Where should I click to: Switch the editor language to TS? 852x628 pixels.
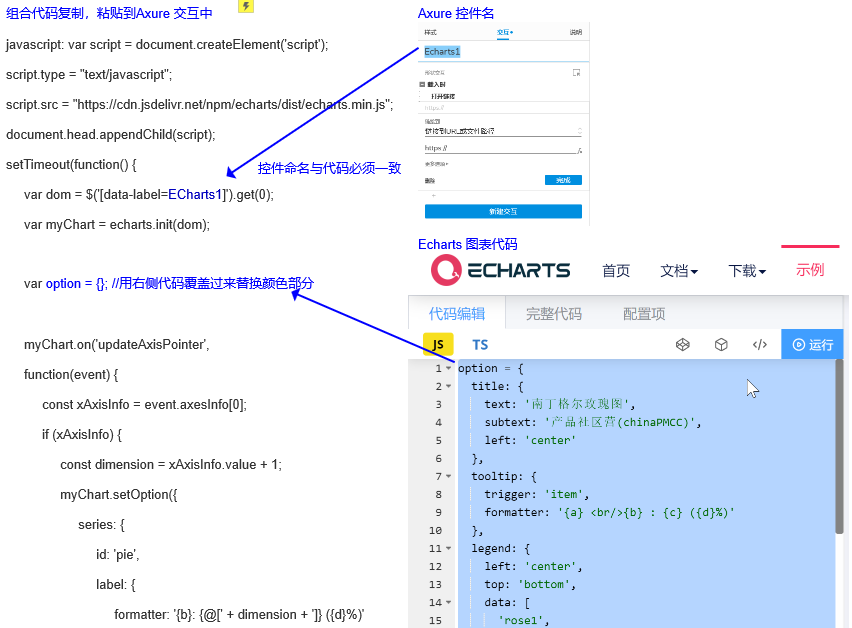click(480, 345)
